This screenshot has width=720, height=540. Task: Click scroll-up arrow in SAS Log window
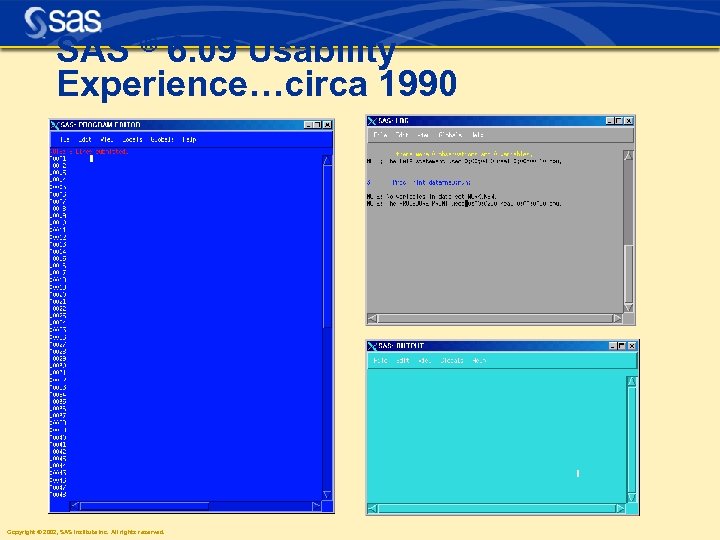tap(629, 156)
